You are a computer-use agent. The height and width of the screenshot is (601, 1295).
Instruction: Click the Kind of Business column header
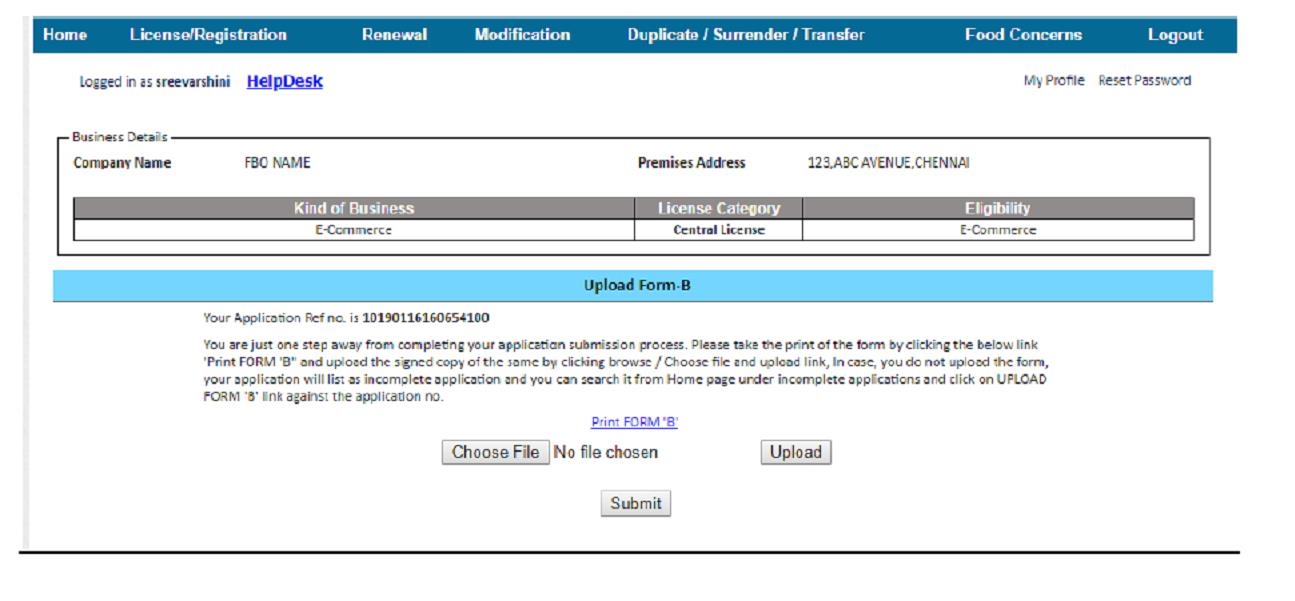click(354, 209)
